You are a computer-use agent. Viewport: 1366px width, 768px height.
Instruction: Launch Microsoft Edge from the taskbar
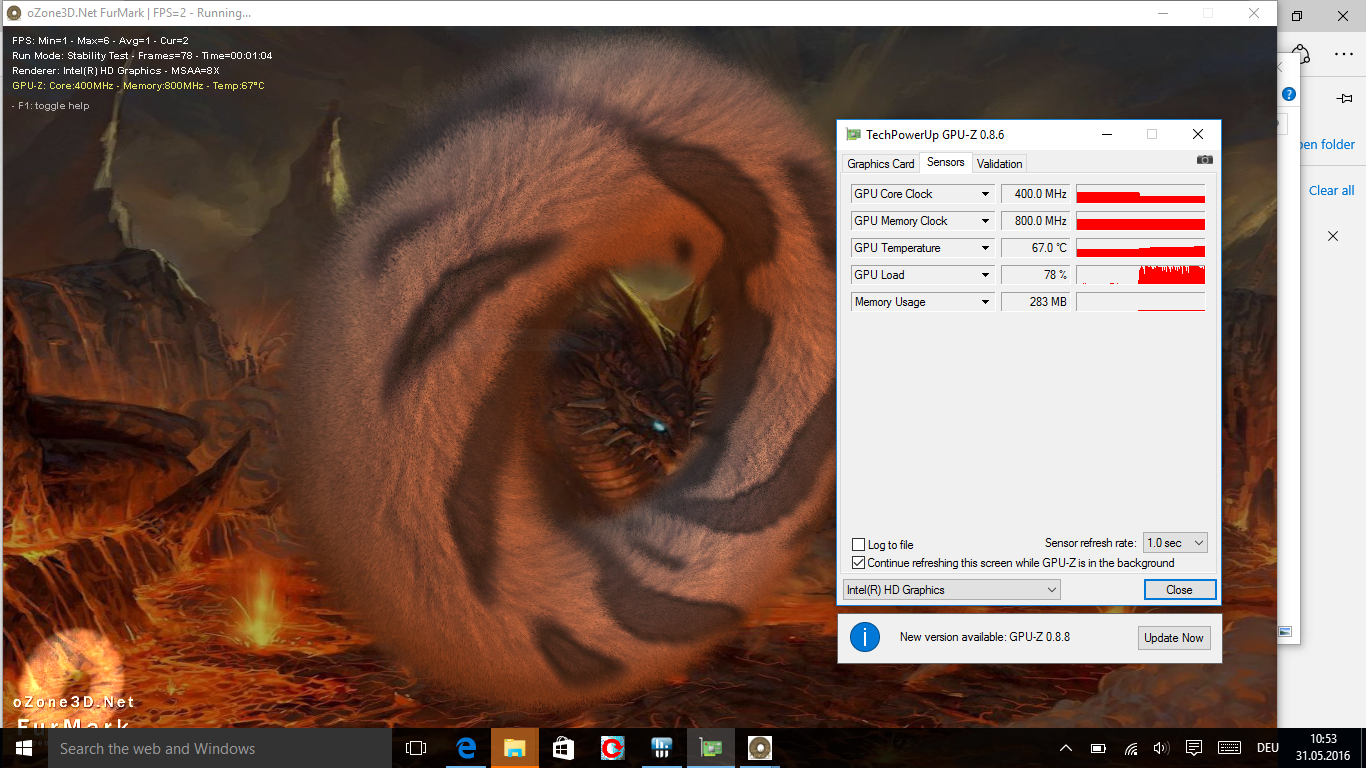pyautogui.click(x=466, y=748)
